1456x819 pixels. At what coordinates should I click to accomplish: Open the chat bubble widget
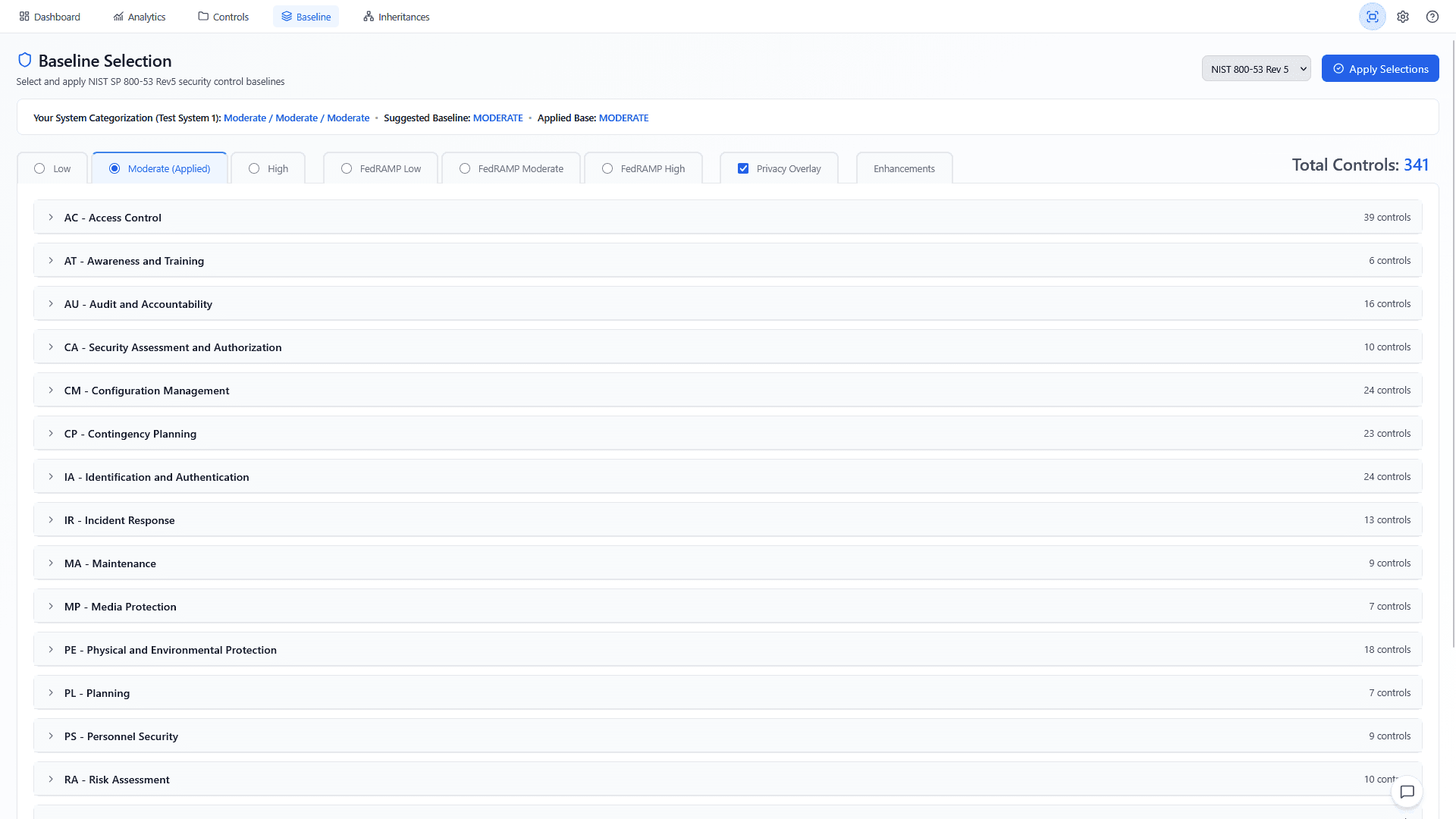coord(1407,792)
